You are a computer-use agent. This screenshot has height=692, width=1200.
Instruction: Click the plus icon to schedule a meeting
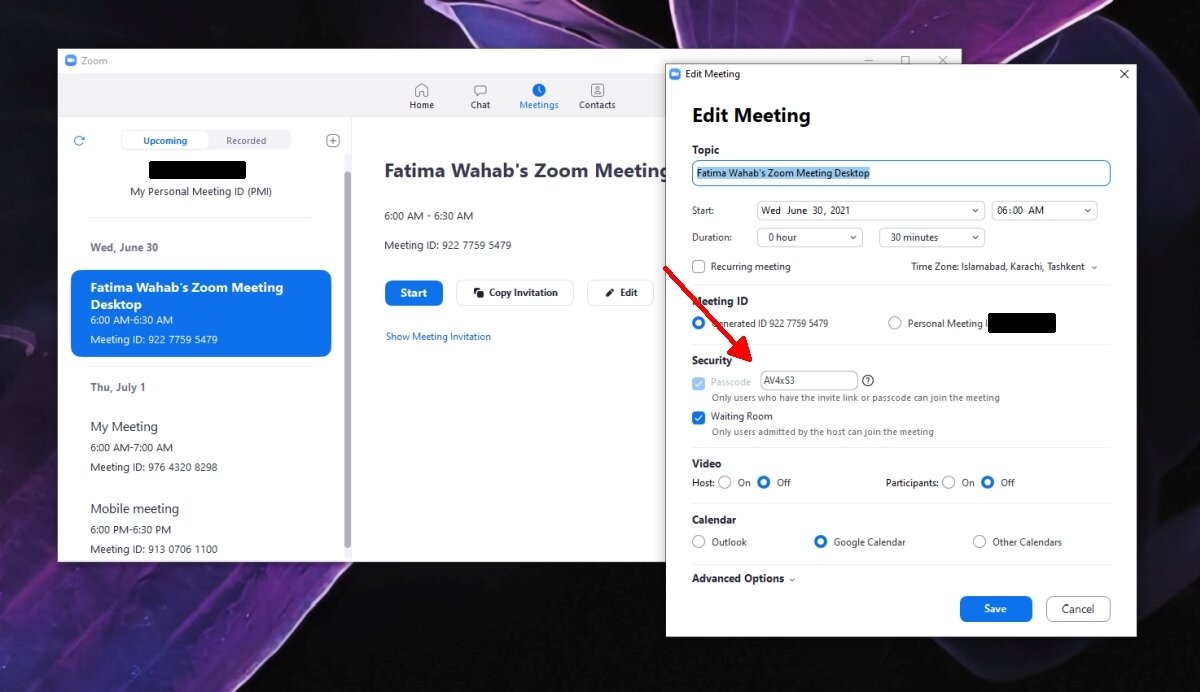click(332, 140)
